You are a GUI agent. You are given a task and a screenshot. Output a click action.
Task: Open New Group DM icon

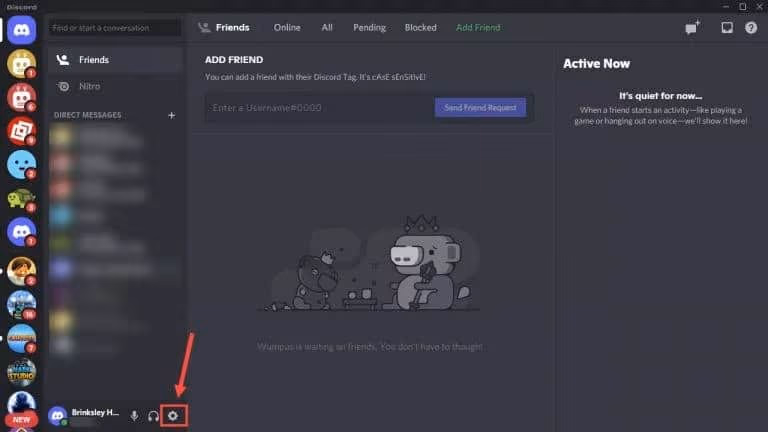693,27
